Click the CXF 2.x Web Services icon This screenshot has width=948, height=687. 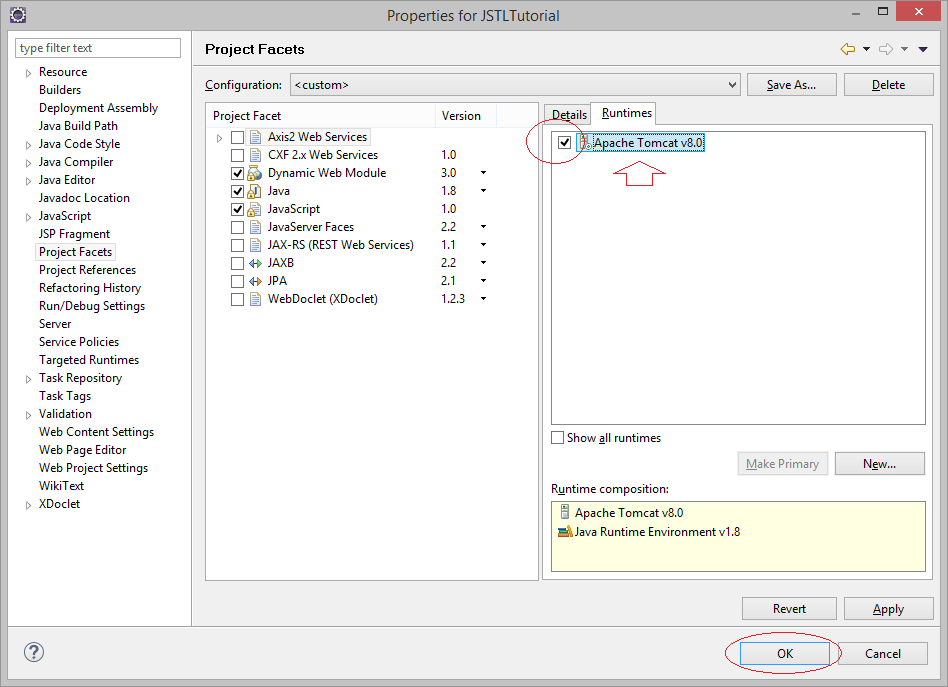pyautogui.click(x=256, y=155)
